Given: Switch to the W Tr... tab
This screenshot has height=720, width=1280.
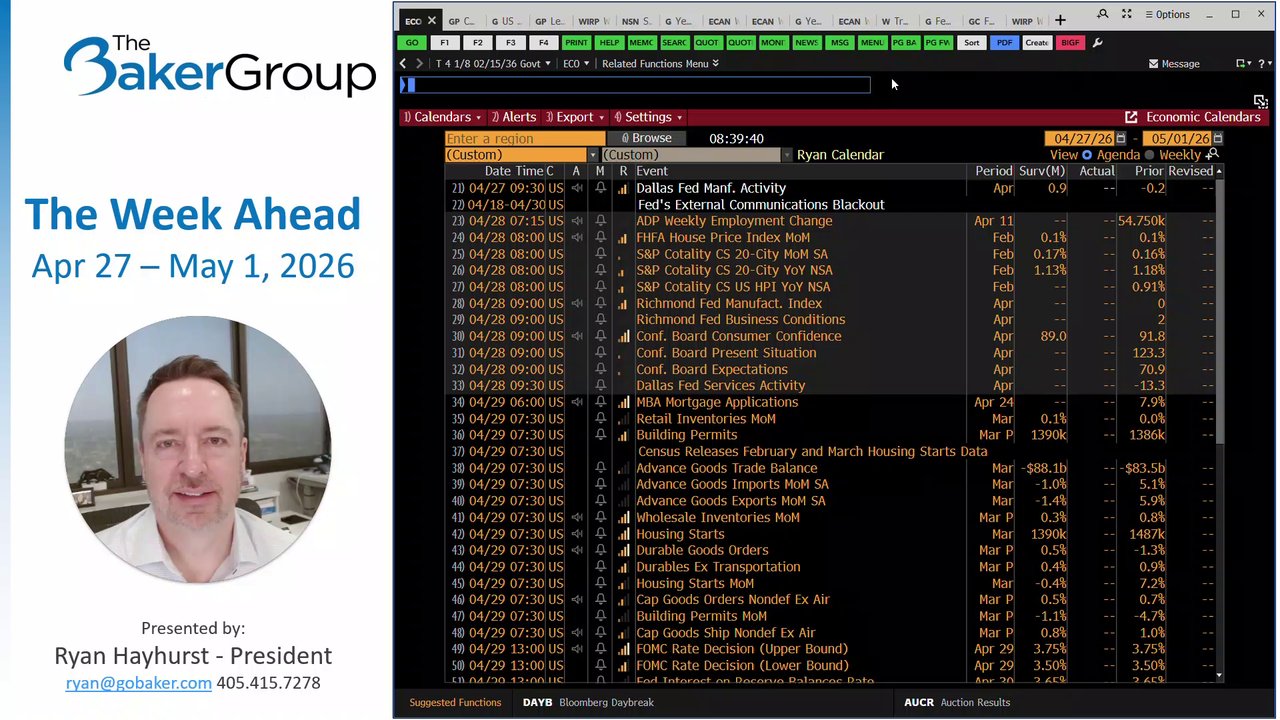Looking at the screenshot, I should tap(895, 20).
